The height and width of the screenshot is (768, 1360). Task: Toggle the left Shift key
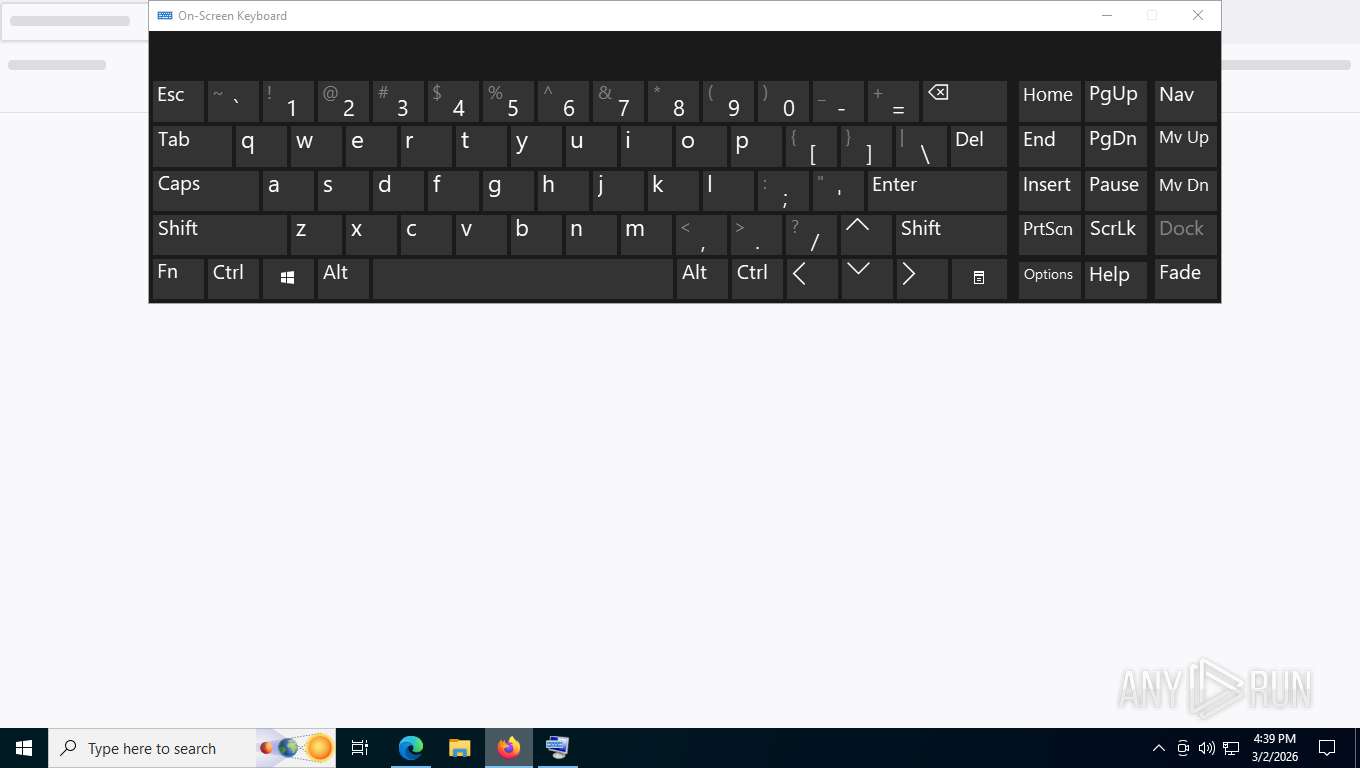click(x=220, y=234)
